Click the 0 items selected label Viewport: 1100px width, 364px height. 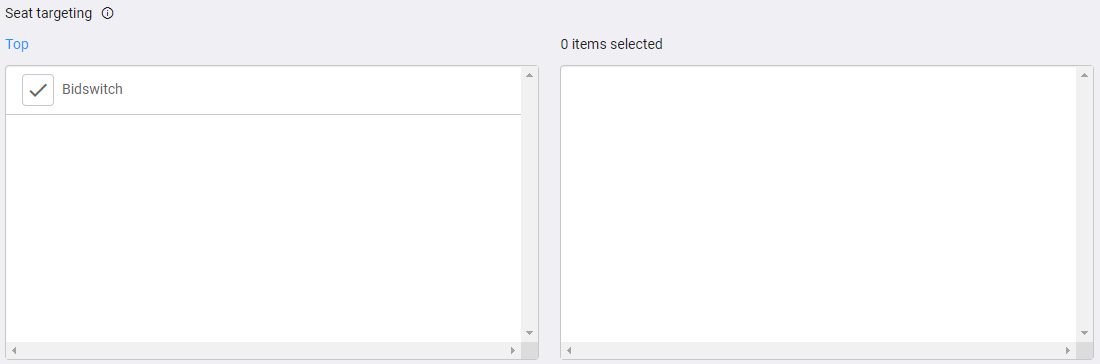(x=612, y=44)
